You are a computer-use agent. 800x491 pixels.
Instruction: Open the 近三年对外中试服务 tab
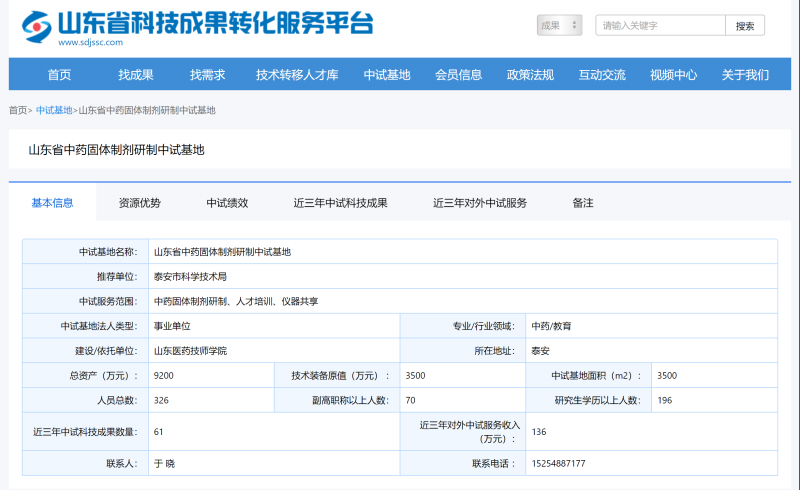coord(480,203)
